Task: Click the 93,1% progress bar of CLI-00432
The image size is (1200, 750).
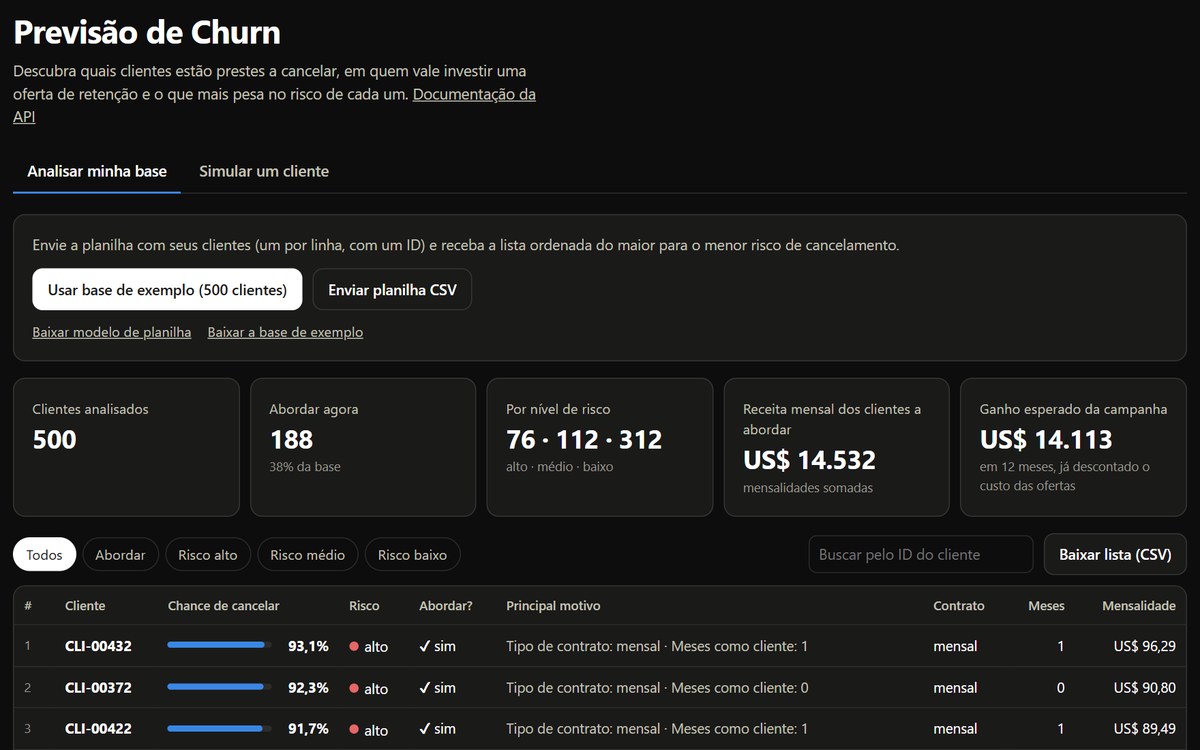Action: point(219,646)
